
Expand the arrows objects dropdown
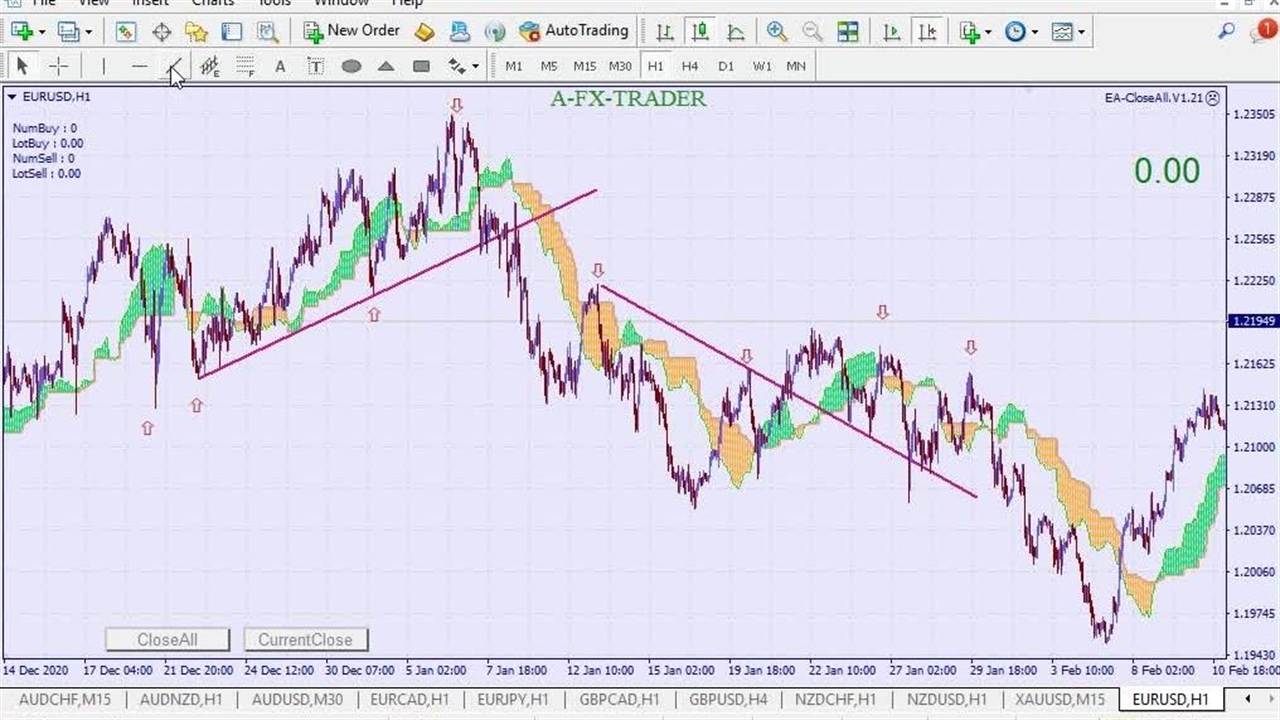click(475, 66)
